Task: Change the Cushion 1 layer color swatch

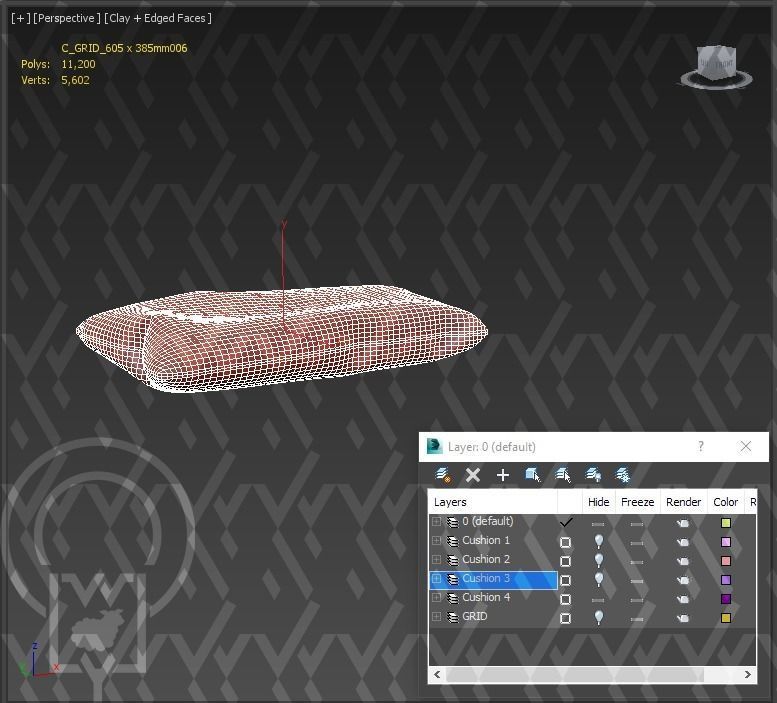Action: [726, 542]
